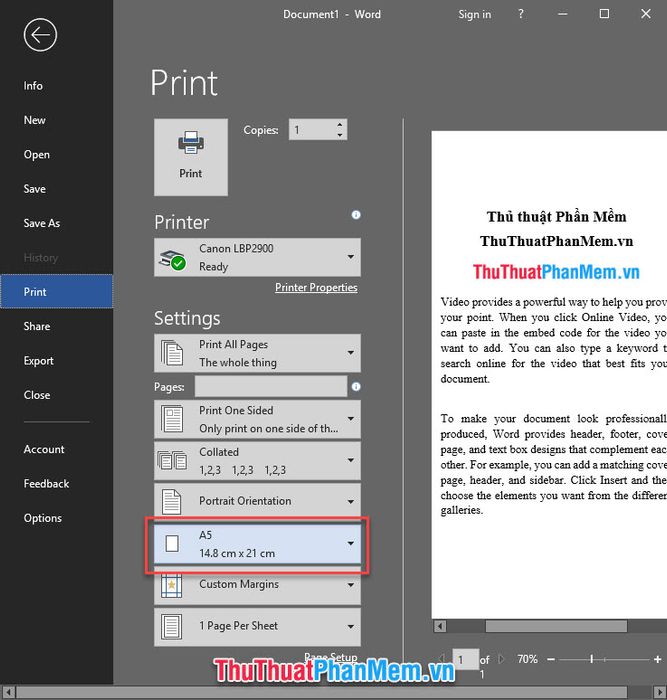Click the Print button with printer icon
This screenshot has height=700, width=667.
191,157
